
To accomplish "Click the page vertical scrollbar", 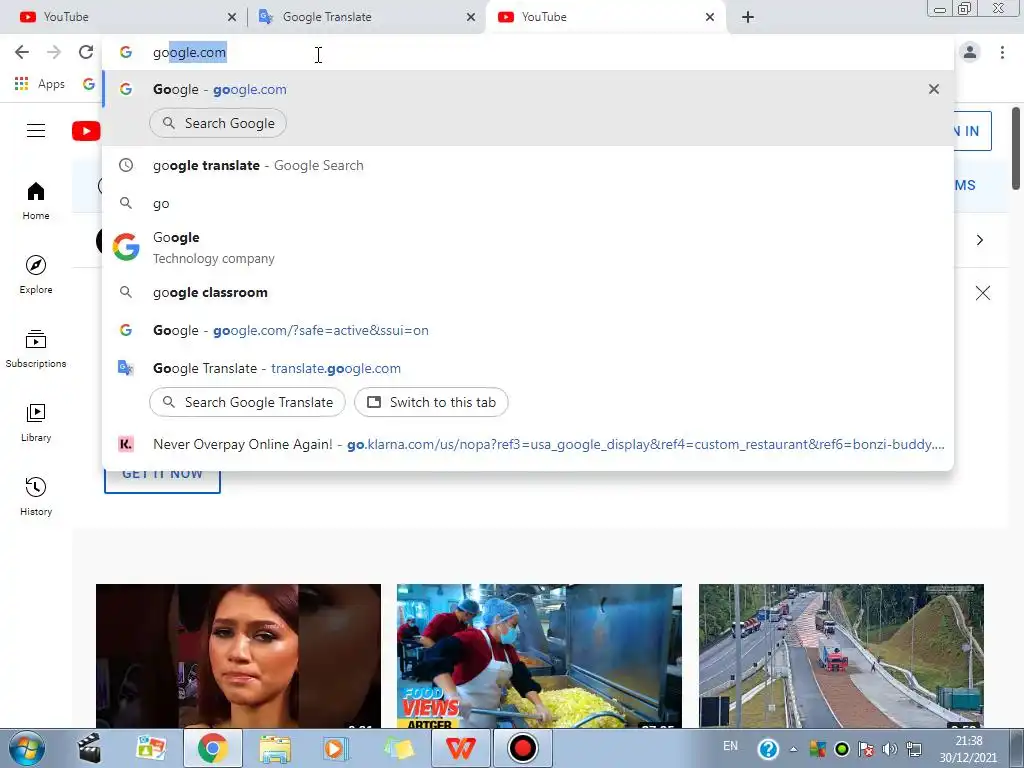I will pyautogui.click(x=1016, y=148).
